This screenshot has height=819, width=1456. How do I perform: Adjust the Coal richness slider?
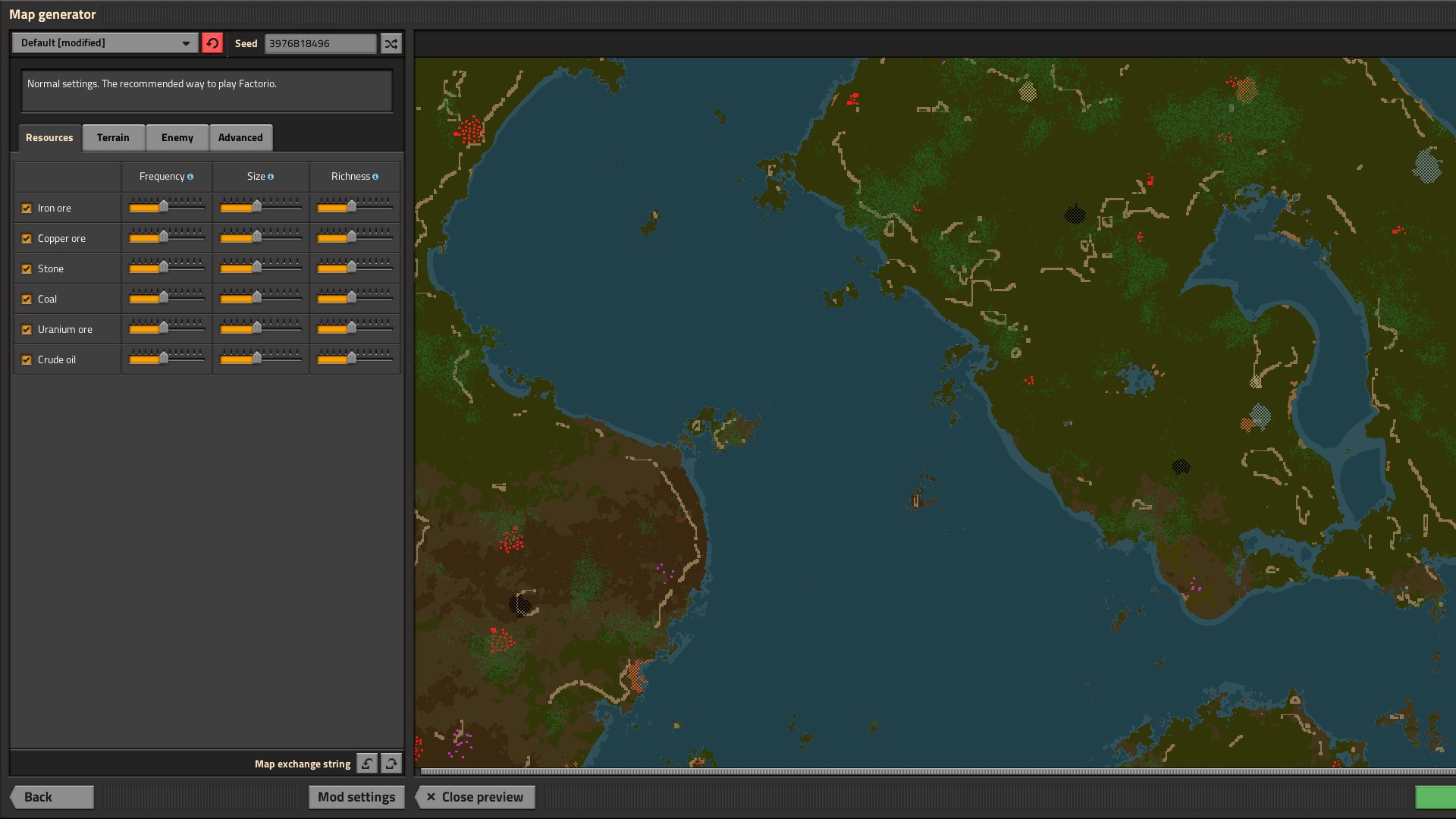(x=355, y=297)
